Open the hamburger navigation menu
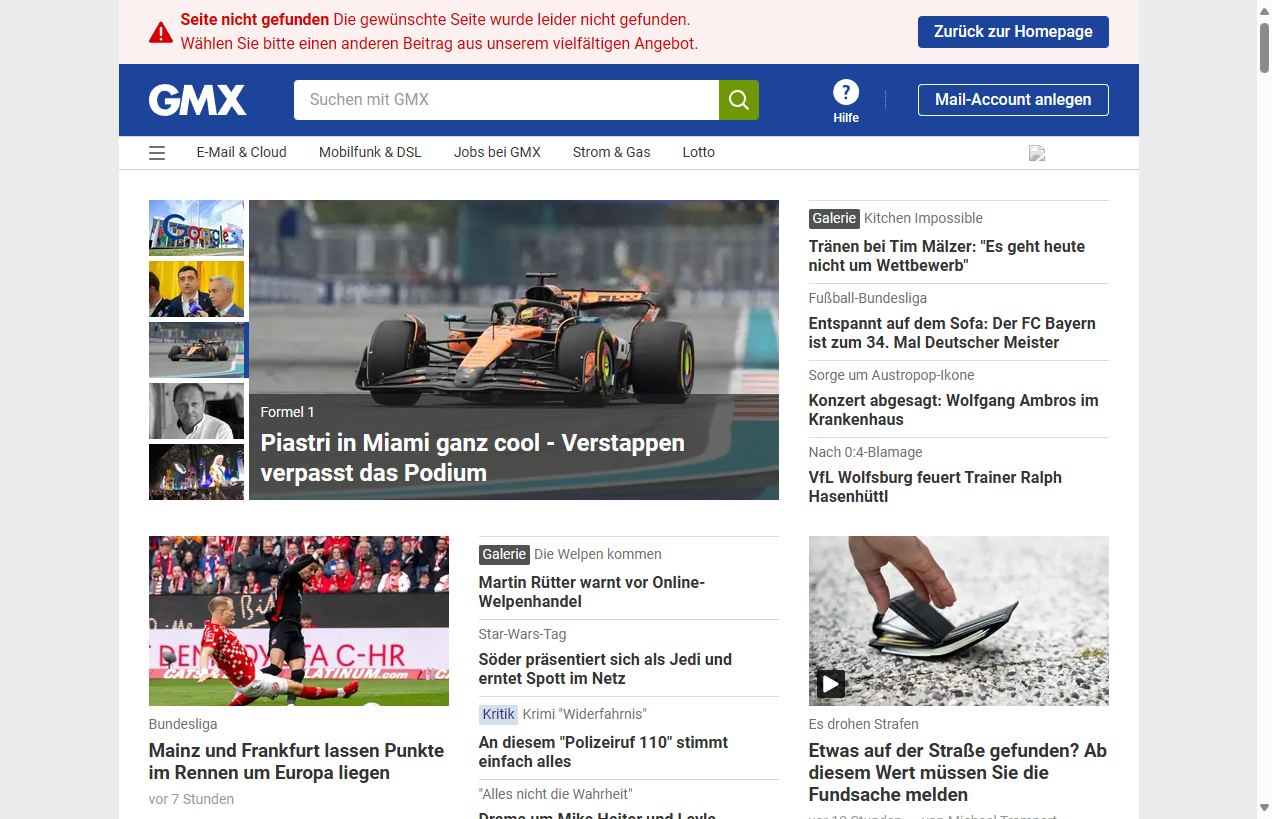The image size is (1272, 819). [157, 153]
